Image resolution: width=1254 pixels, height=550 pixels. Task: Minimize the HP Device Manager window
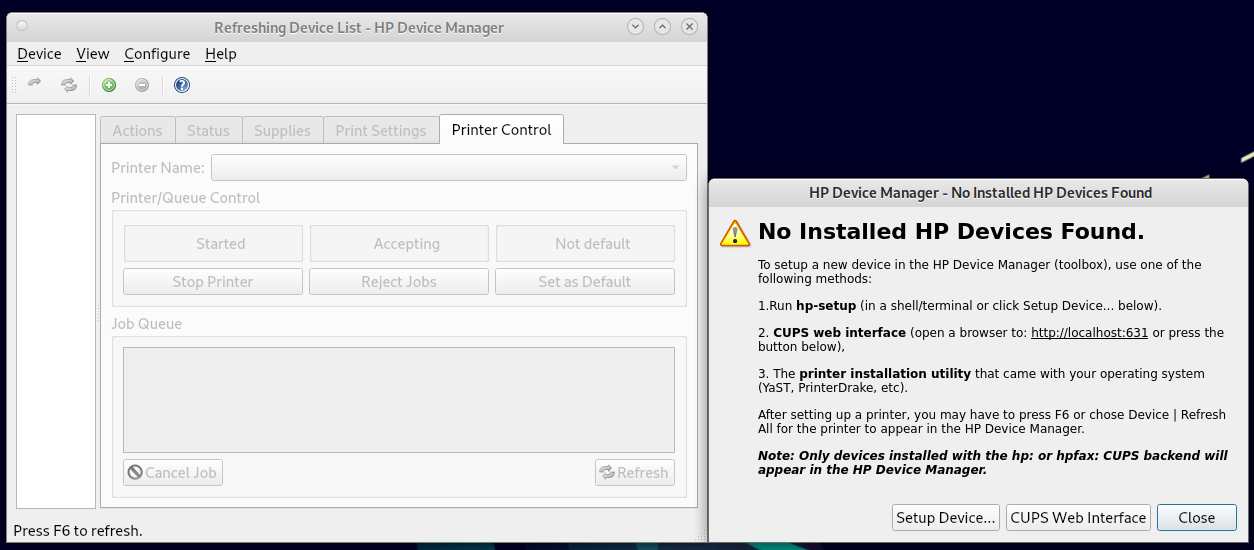click(x=635, y=27)
